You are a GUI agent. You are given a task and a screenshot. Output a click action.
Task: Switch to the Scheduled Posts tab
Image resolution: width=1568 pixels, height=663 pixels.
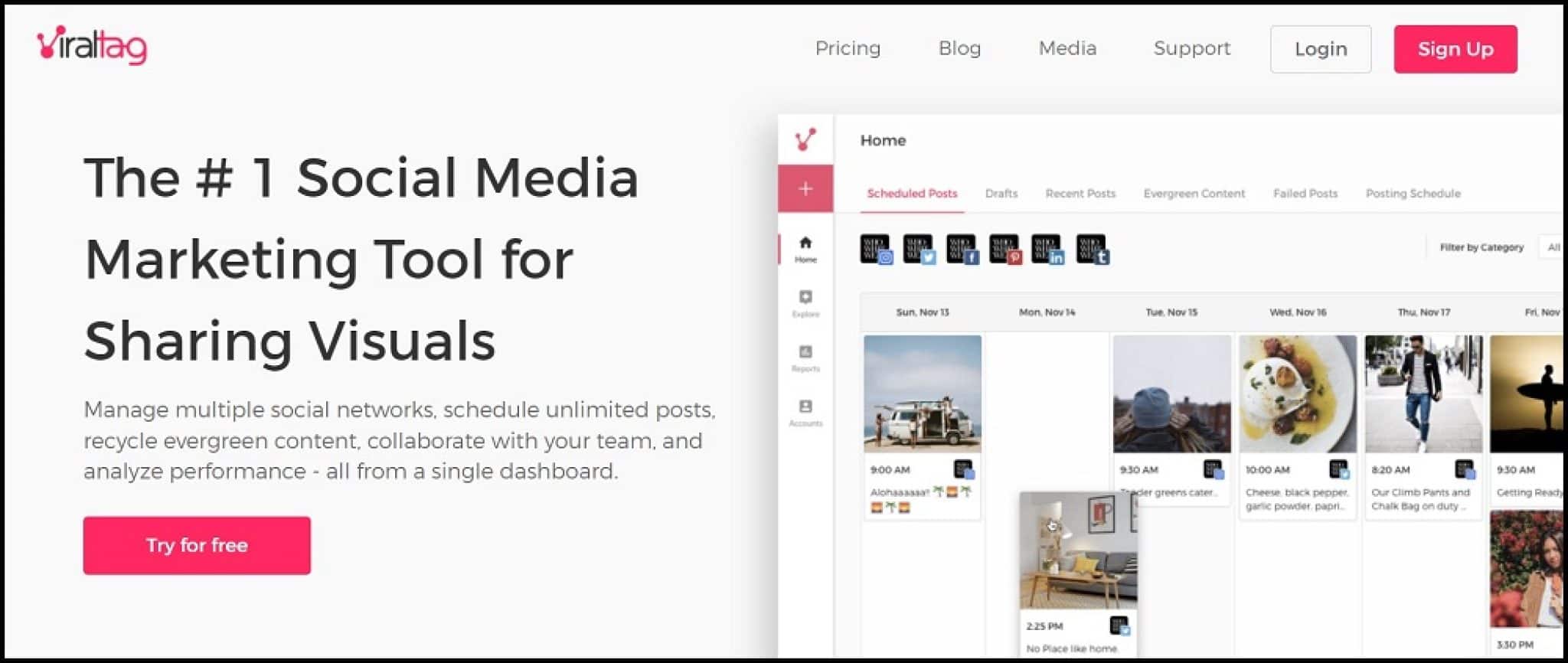pos(912,194)
